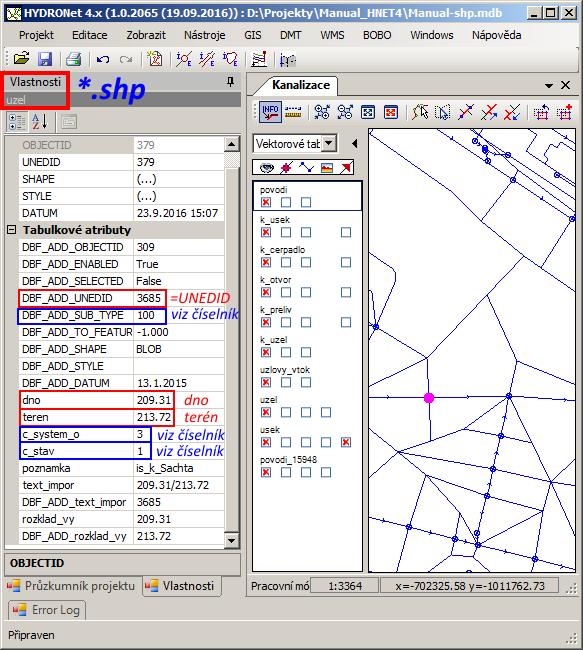Viewport: 583px width, 650px height.
Task: Choose the select-by-polyline cursor tool
Action: [x=420, y=112]
